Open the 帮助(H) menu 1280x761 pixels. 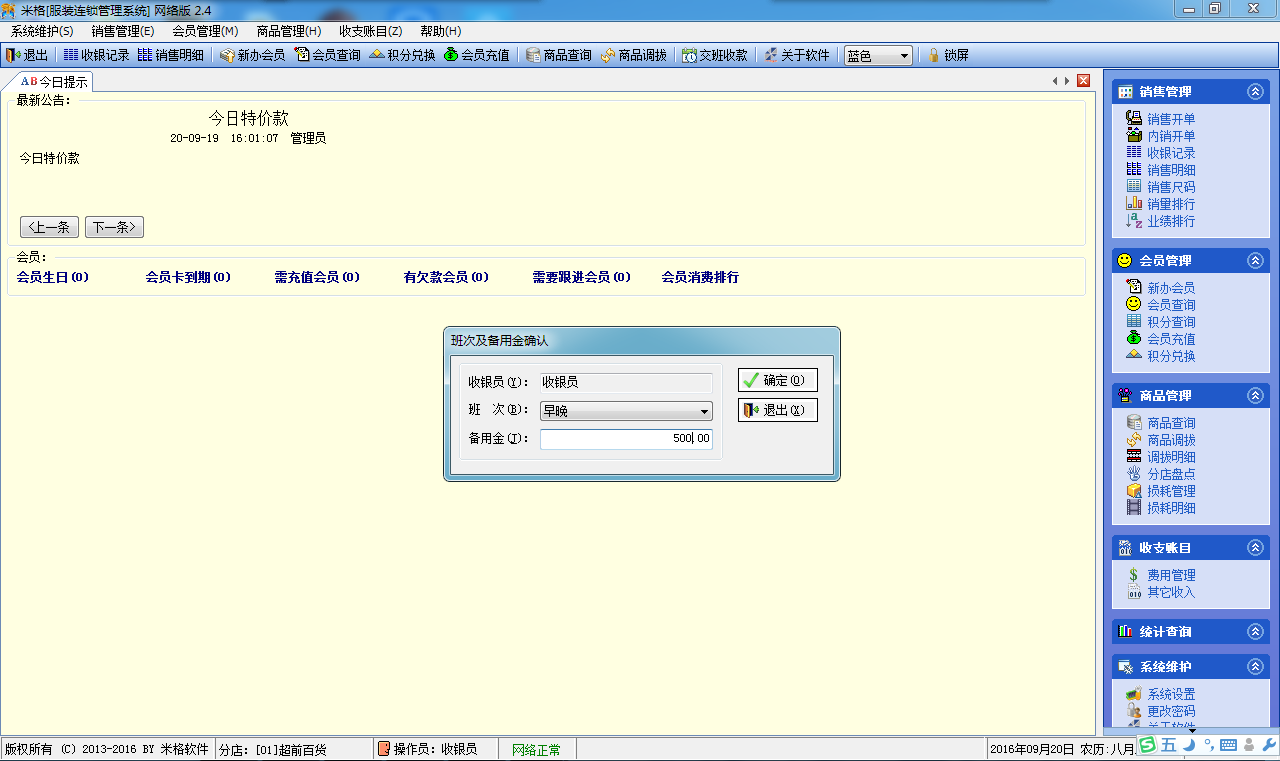440,32
